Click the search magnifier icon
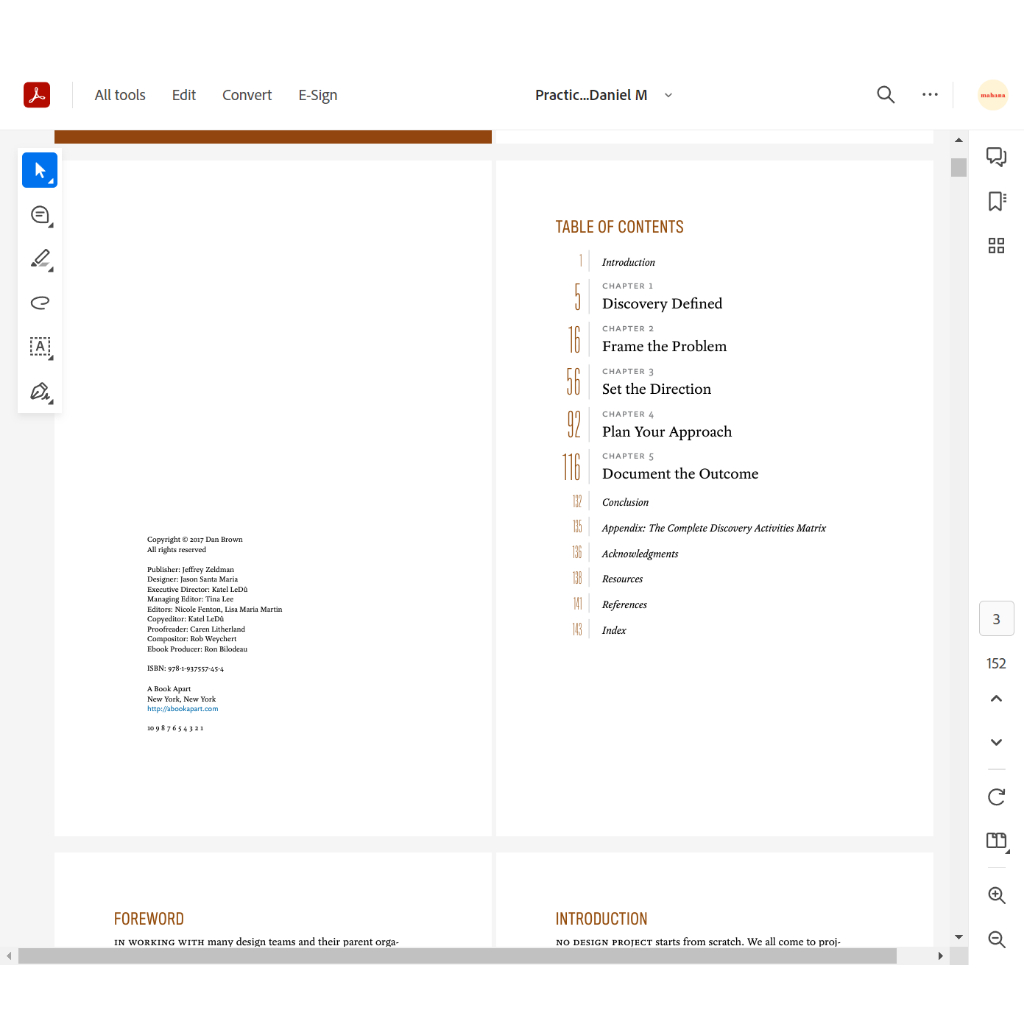This screenshot has height=1024, width=1024. [x=885, y=95]
